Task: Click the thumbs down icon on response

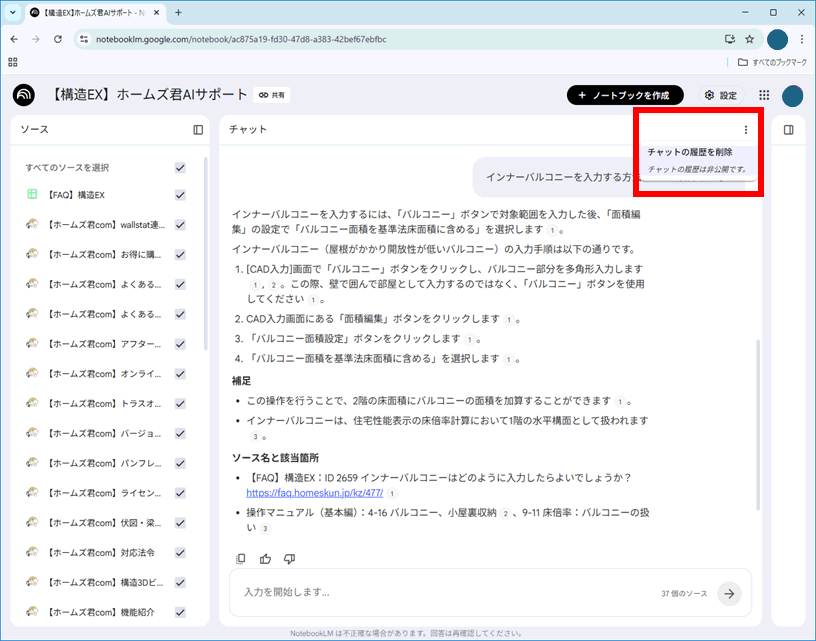Action: (x=289, y=559)
